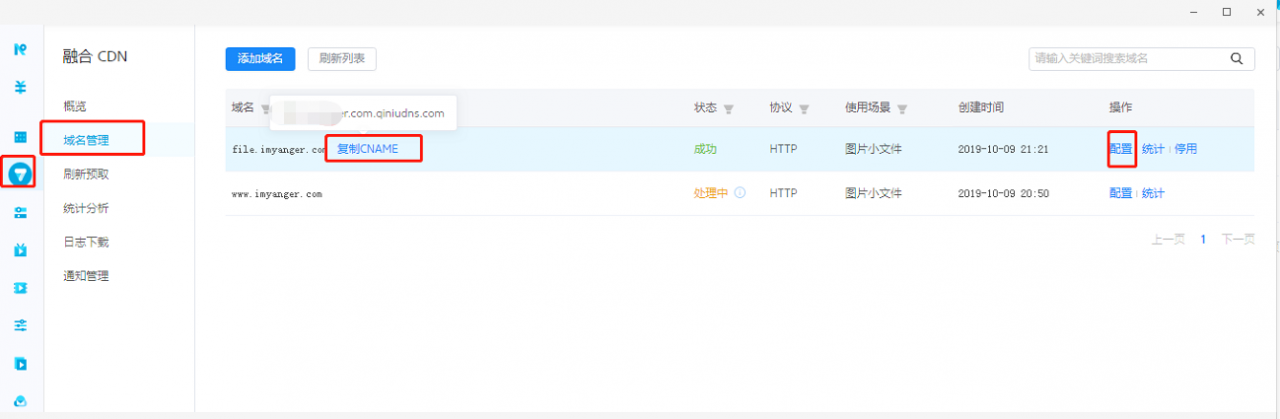1280x419 pixels.
Task: Click the top logo icon in left sidebar
Action: [x=20, y=49]
